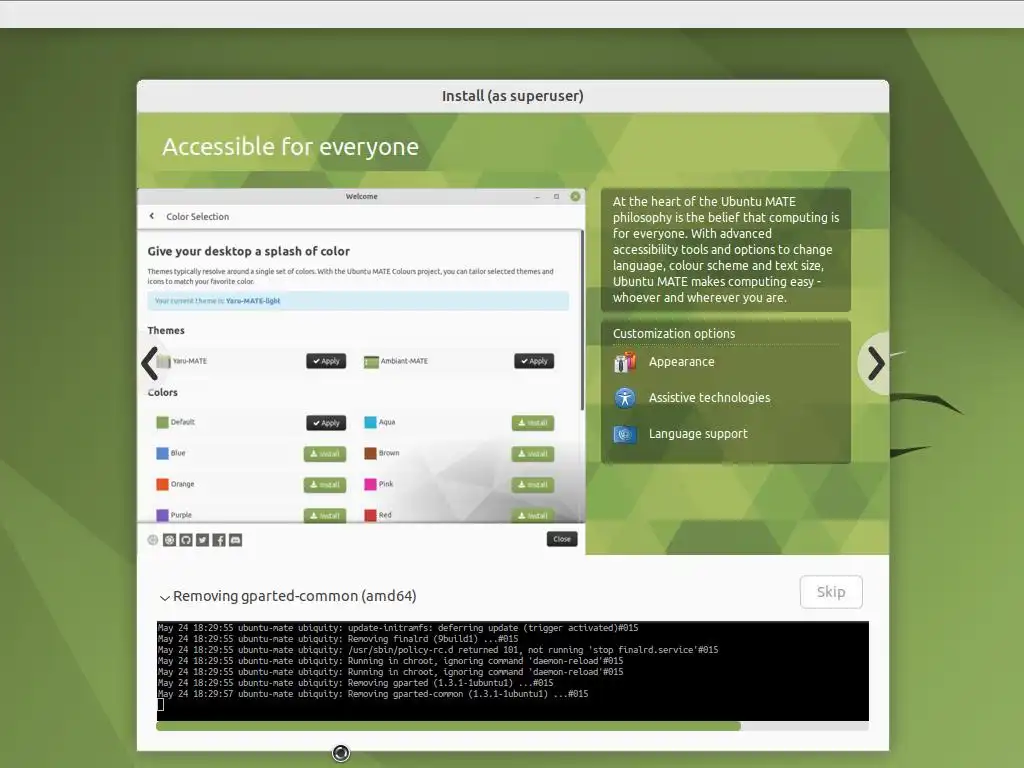
Task: Select the Brown color swatch
Action: pos(370,453)
